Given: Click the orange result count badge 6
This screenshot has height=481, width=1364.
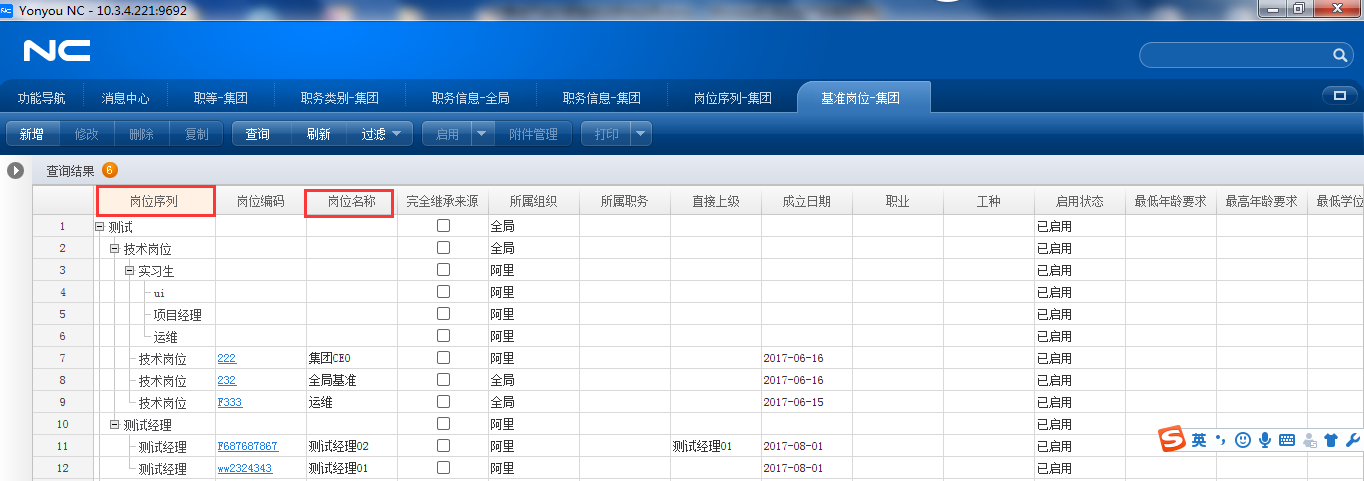Looking at the screenshot, I should coord(109,170).
